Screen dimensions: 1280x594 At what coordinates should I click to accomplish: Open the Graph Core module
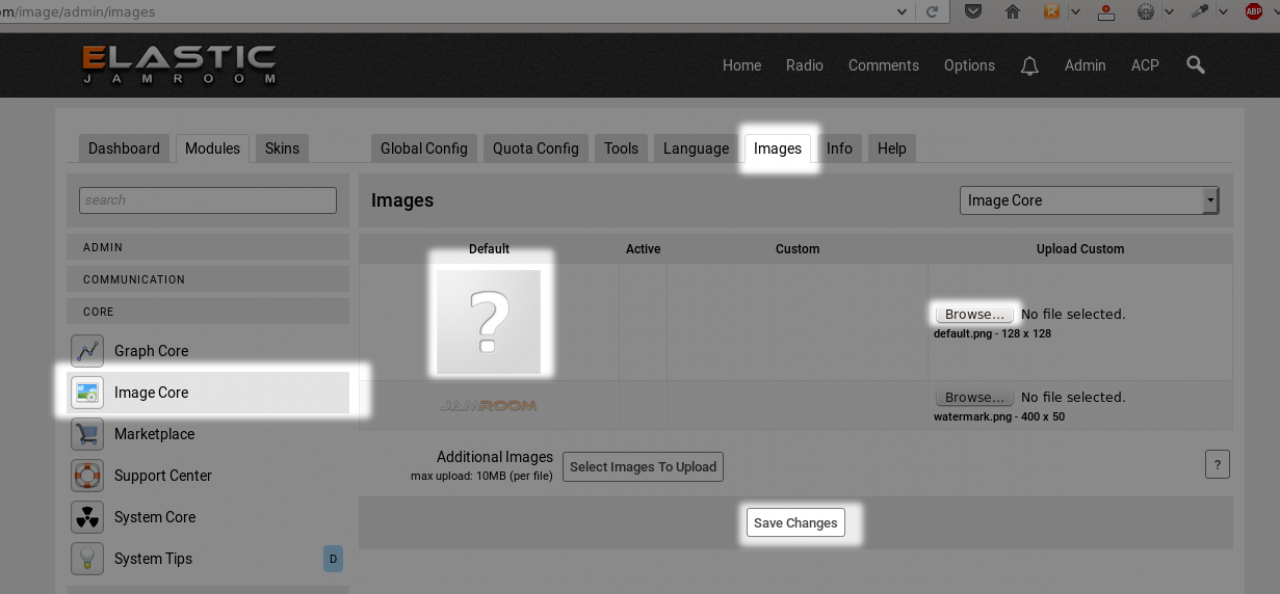(151, 351)
